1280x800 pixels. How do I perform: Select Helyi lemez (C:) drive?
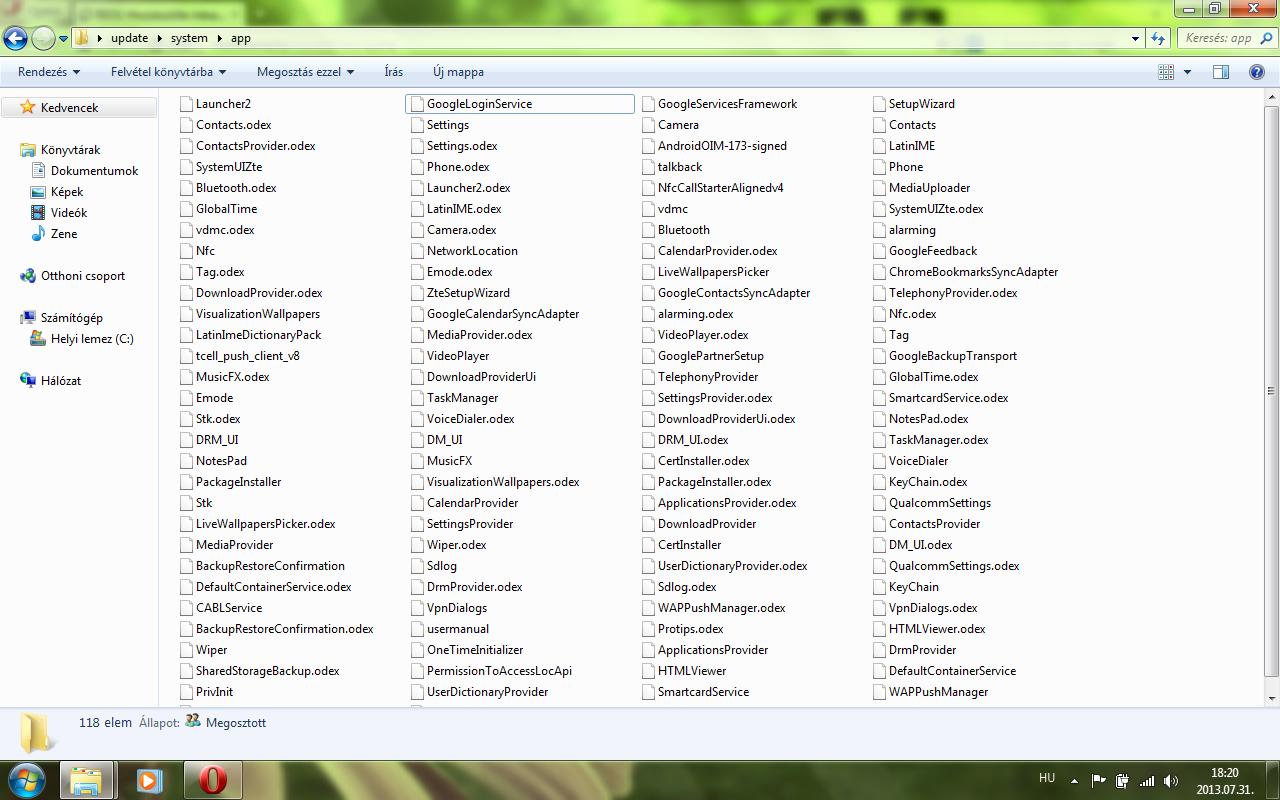(x=92, y=338)
